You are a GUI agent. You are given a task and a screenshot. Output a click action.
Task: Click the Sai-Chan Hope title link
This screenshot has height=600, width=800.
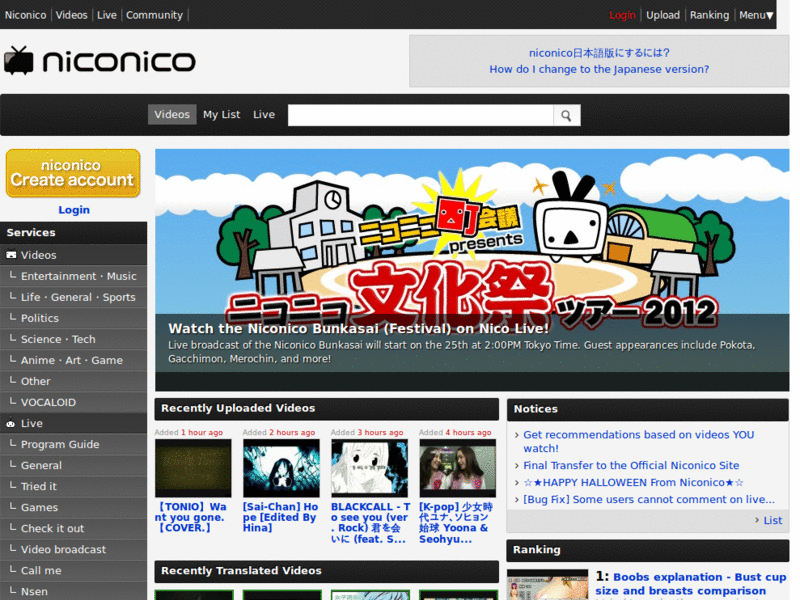(280, 517)
